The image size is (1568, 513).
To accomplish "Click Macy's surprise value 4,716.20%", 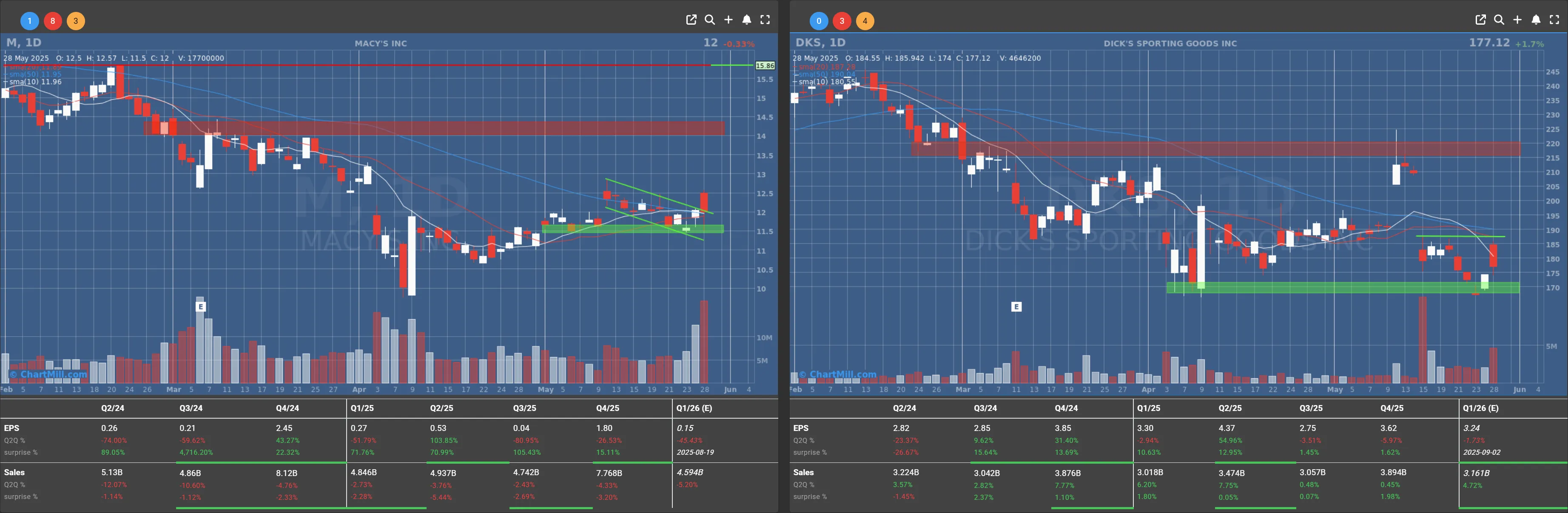I will 196,453.
